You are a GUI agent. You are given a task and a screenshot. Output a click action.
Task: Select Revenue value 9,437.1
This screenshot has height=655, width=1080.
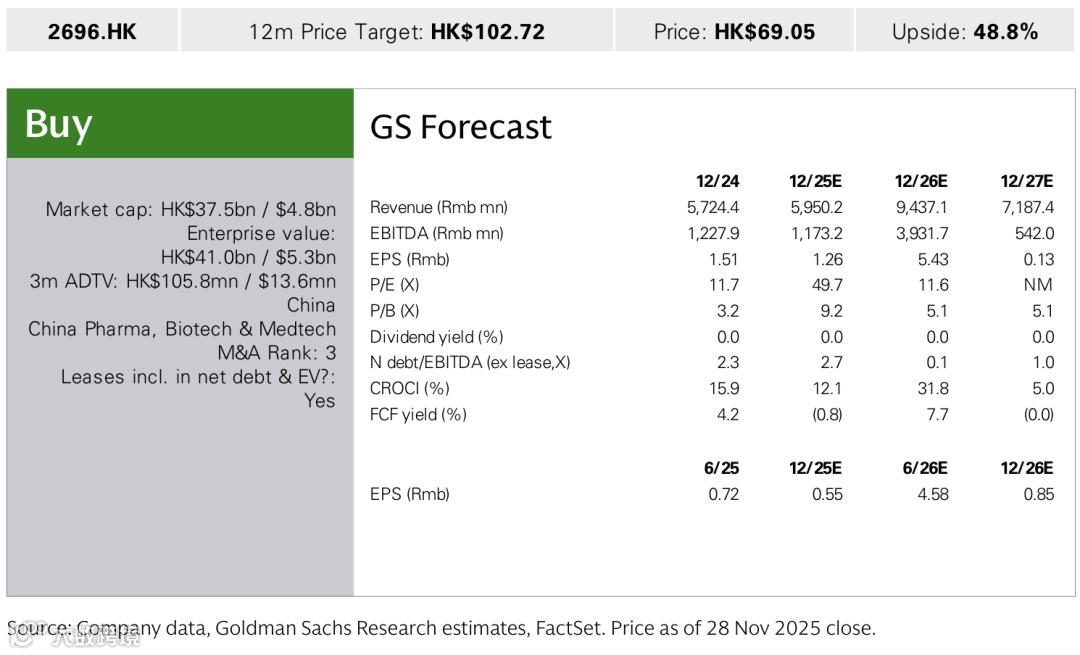[x=922, y=207]
